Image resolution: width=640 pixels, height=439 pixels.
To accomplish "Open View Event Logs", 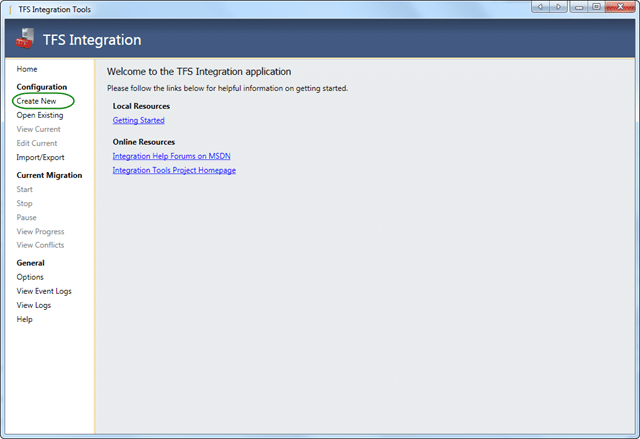I will tap(44, 291).
